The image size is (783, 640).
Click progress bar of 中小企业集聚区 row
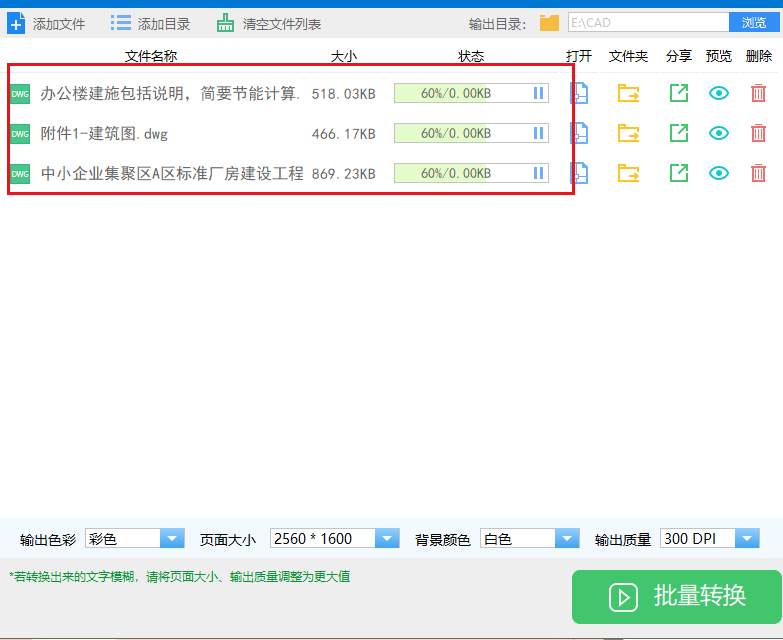point(471,173)
